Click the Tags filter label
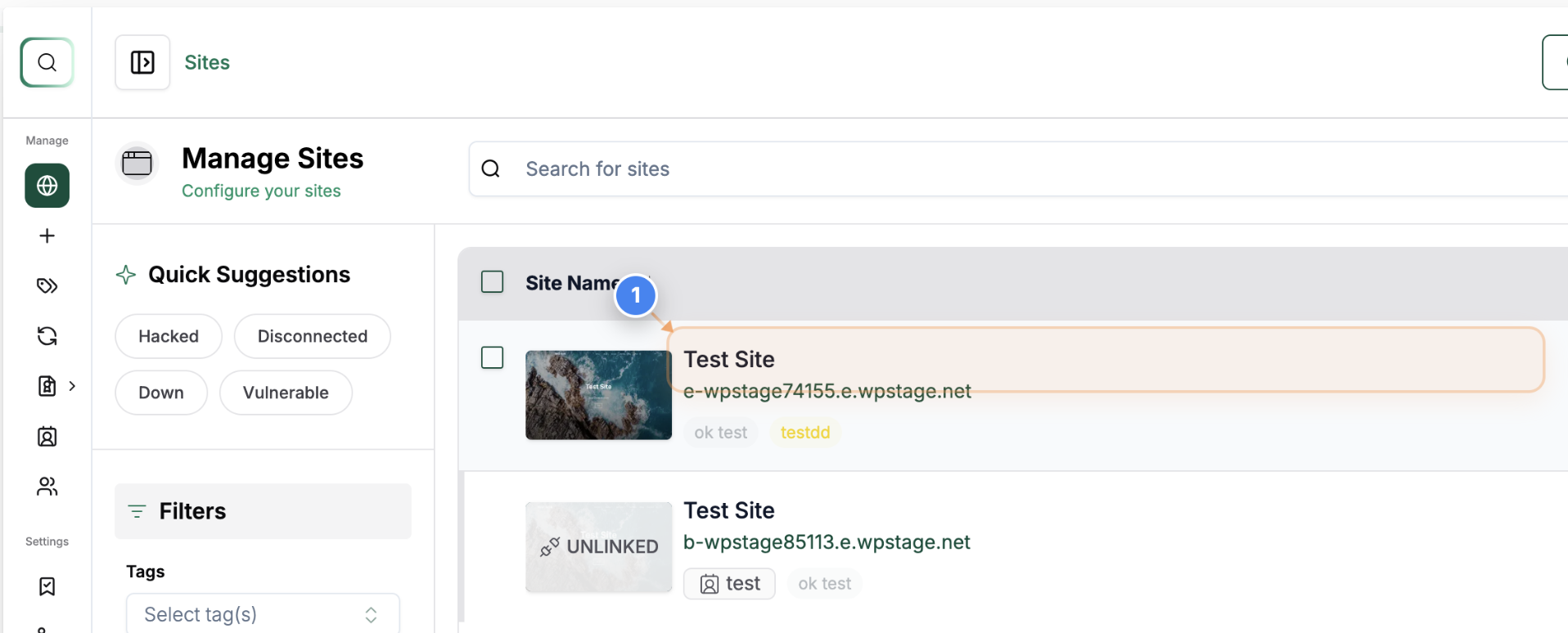The height and width of the screenshot is (633, 1568). (145, 572)
